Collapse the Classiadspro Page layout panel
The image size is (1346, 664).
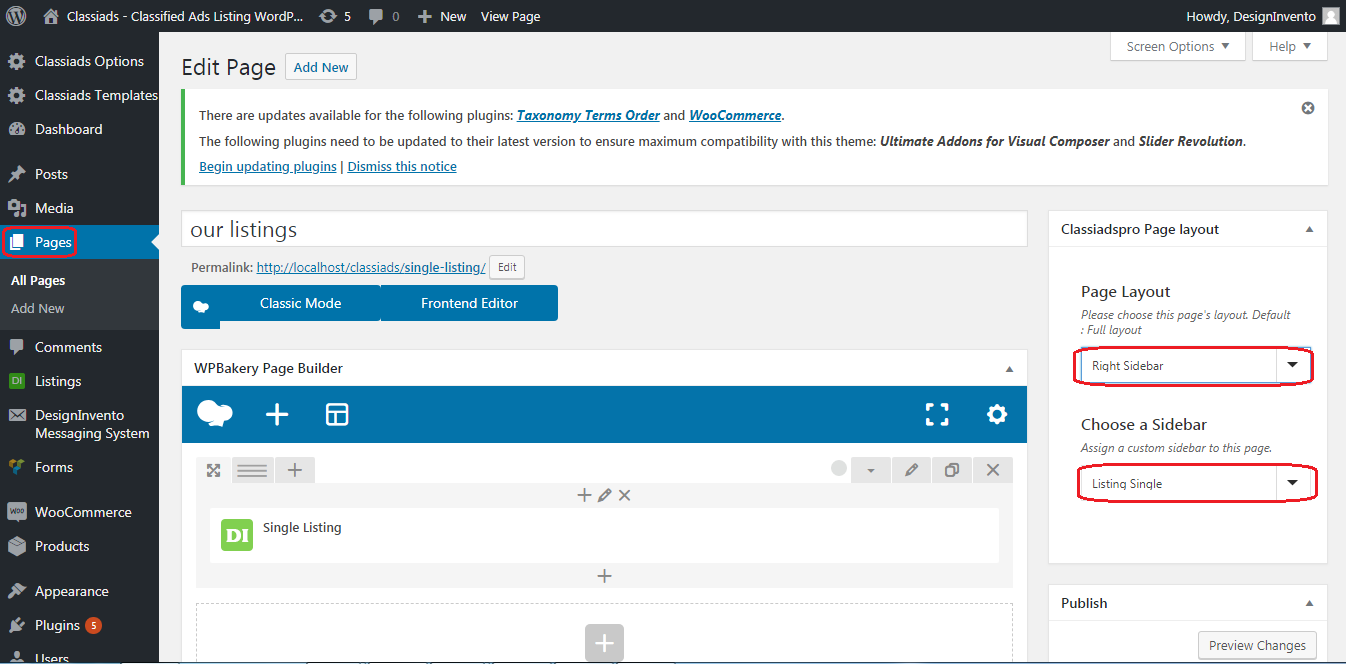tap(1310, 229)
